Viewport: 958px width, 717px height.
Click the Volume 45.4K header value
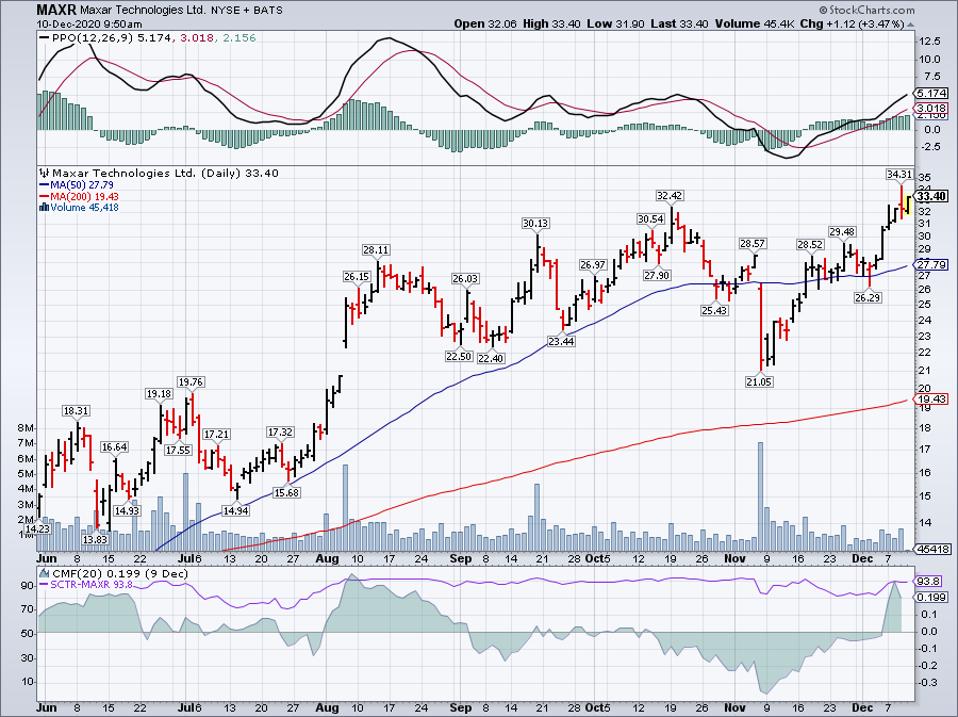(756, 24)
